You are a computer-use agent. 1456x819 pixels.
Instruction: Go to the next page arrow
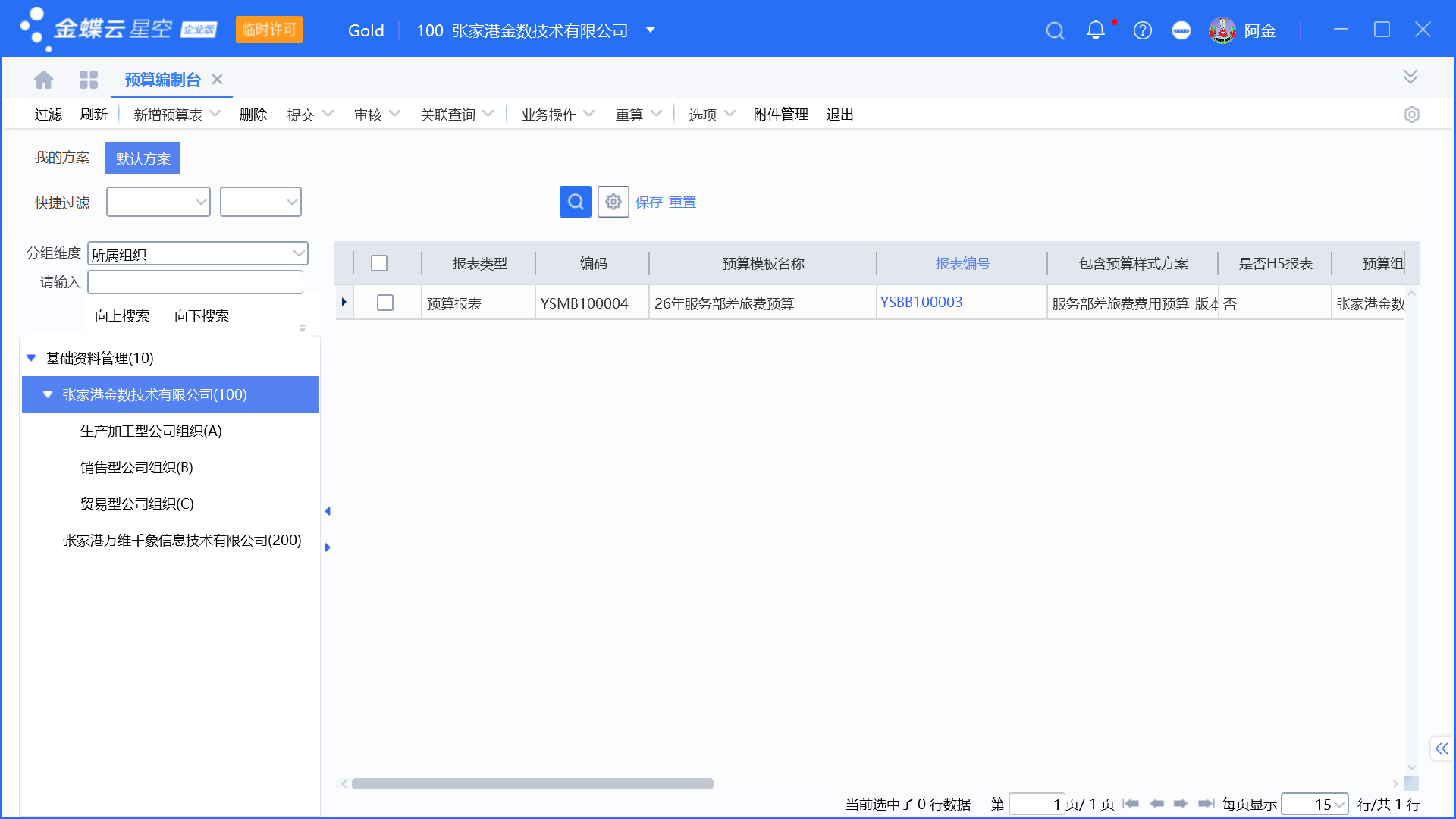click(x=1181, y=804)
